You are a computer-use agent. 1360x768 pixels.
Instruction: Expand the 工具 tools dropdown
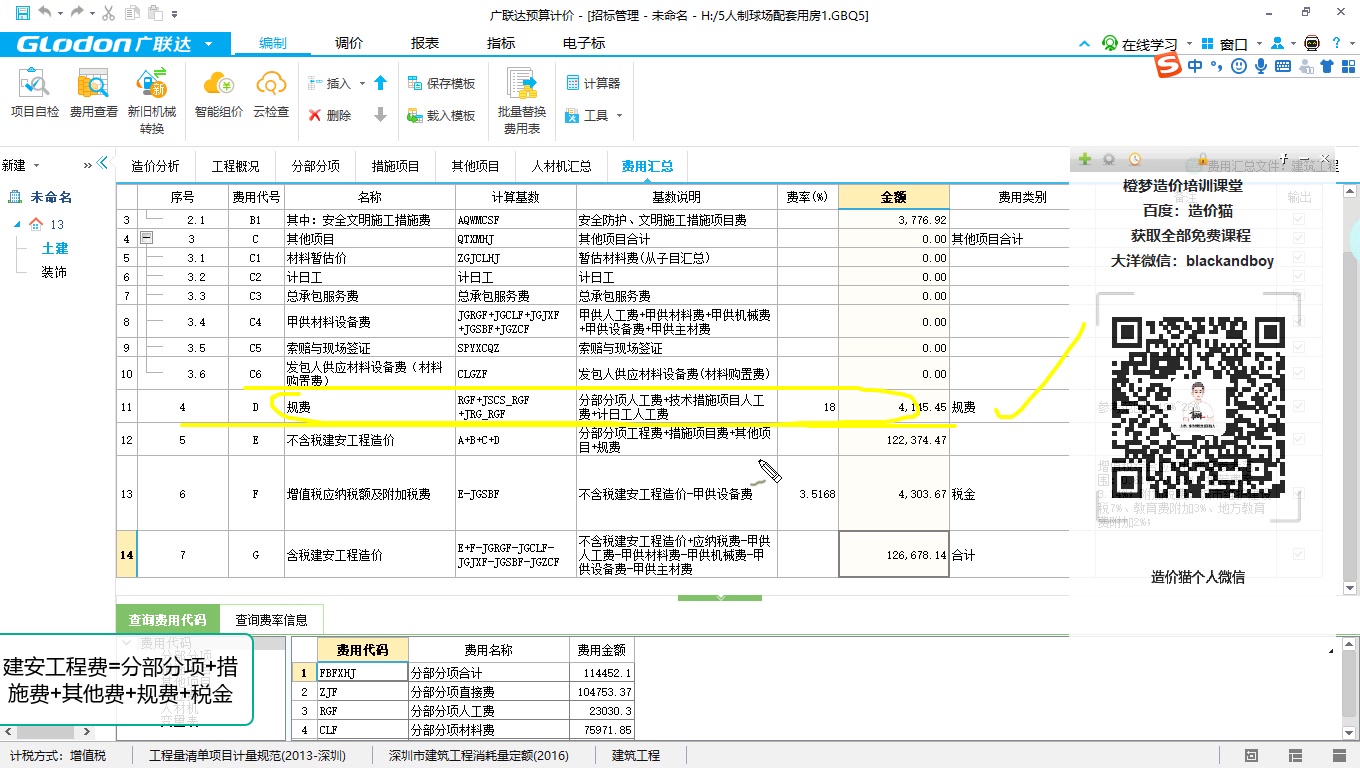pyautogui.click(x=619, y=116)
